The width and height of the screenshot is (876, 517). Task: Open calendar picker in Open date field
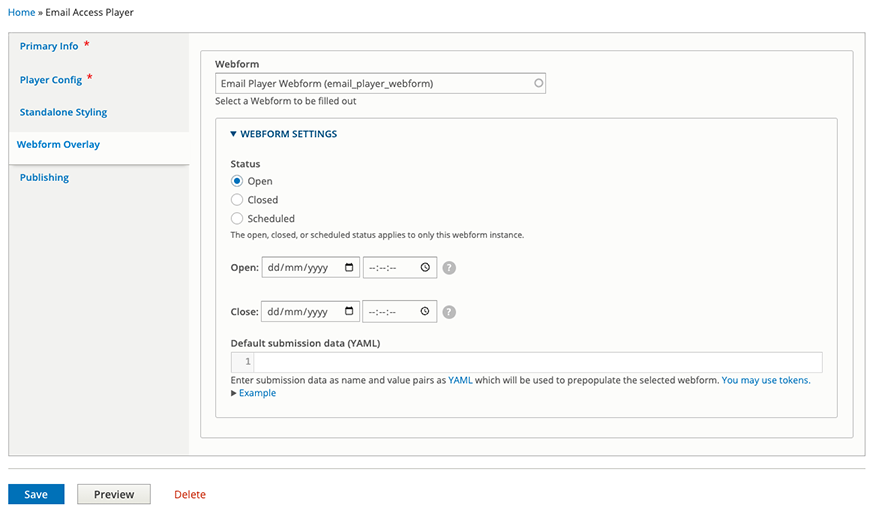349,267
